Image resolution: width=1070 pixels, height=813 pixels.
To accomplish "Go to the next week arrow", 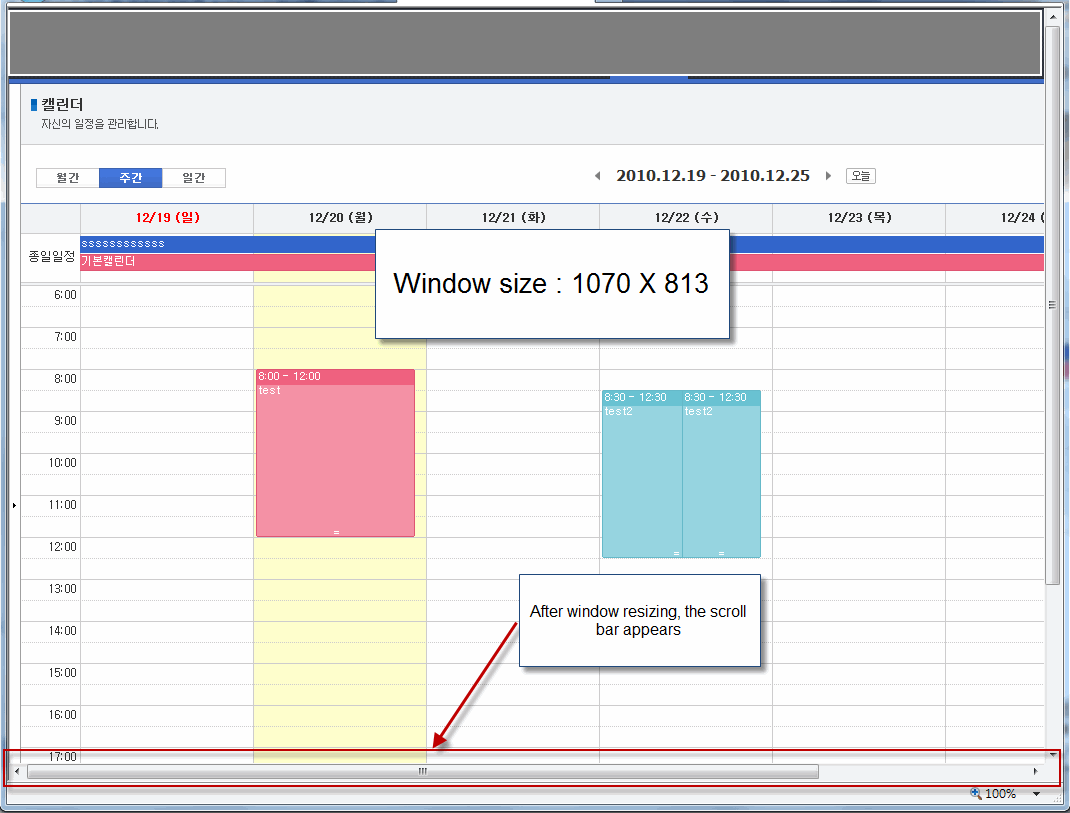I will (828, 176).
